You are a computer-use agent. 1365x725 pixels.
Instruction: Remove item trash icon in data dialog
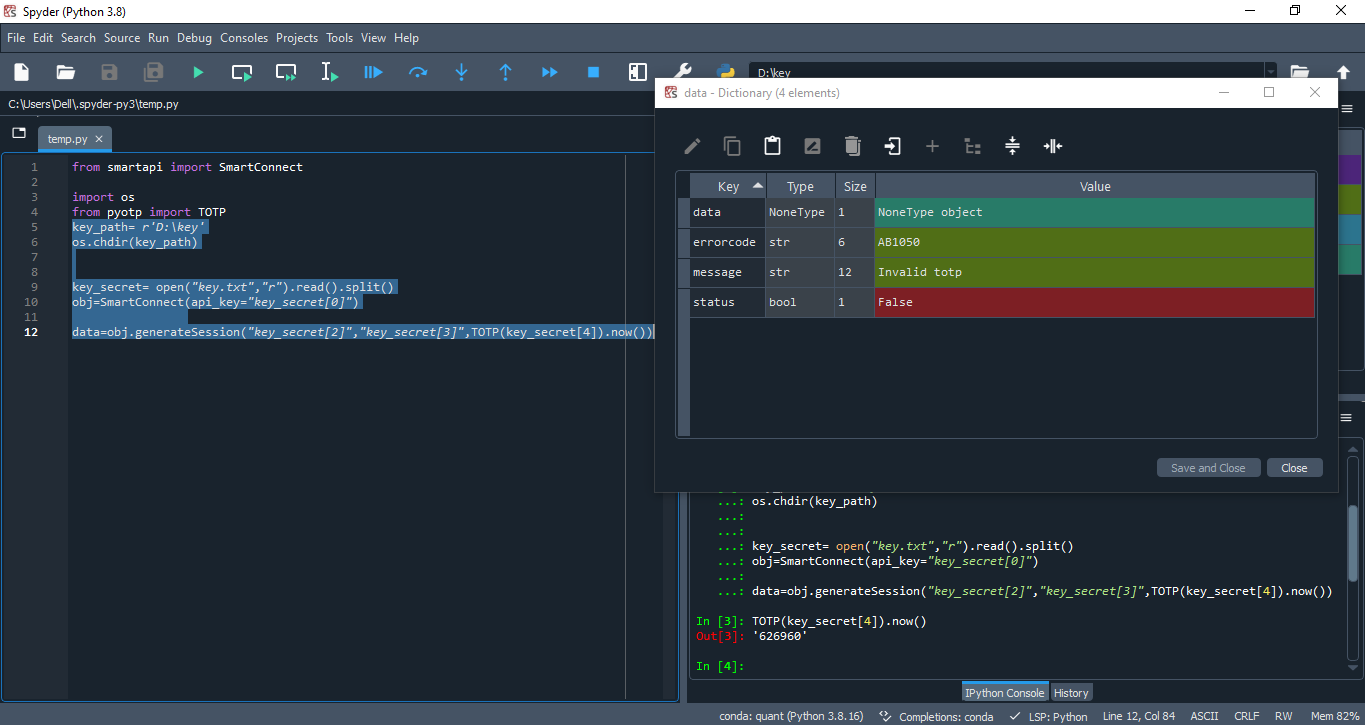(852, 146)
